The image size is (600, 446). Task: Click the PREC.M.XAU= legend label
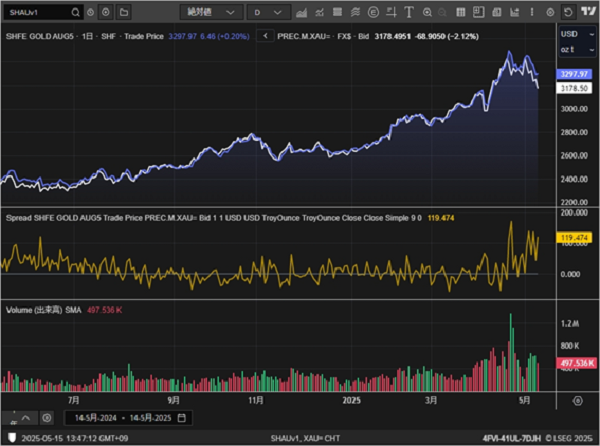pos(303,36)
